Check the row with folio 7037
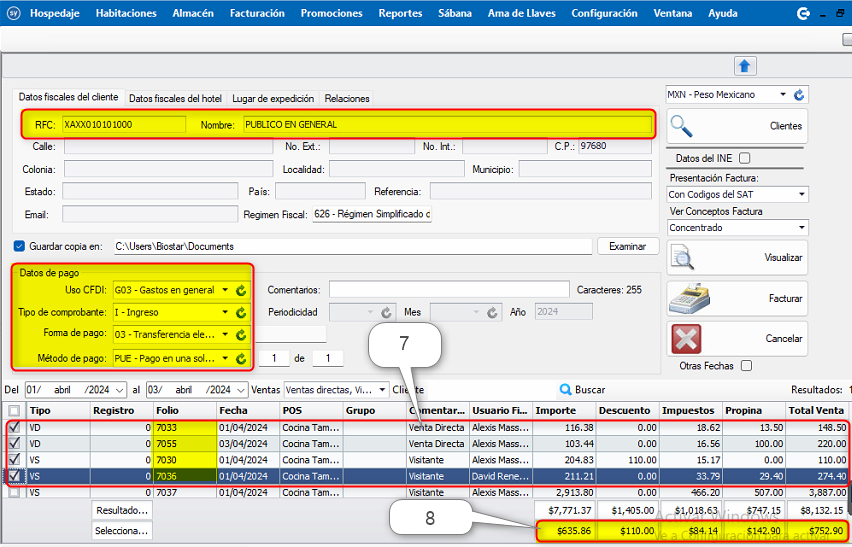852x547 pixels. [14, 492]
